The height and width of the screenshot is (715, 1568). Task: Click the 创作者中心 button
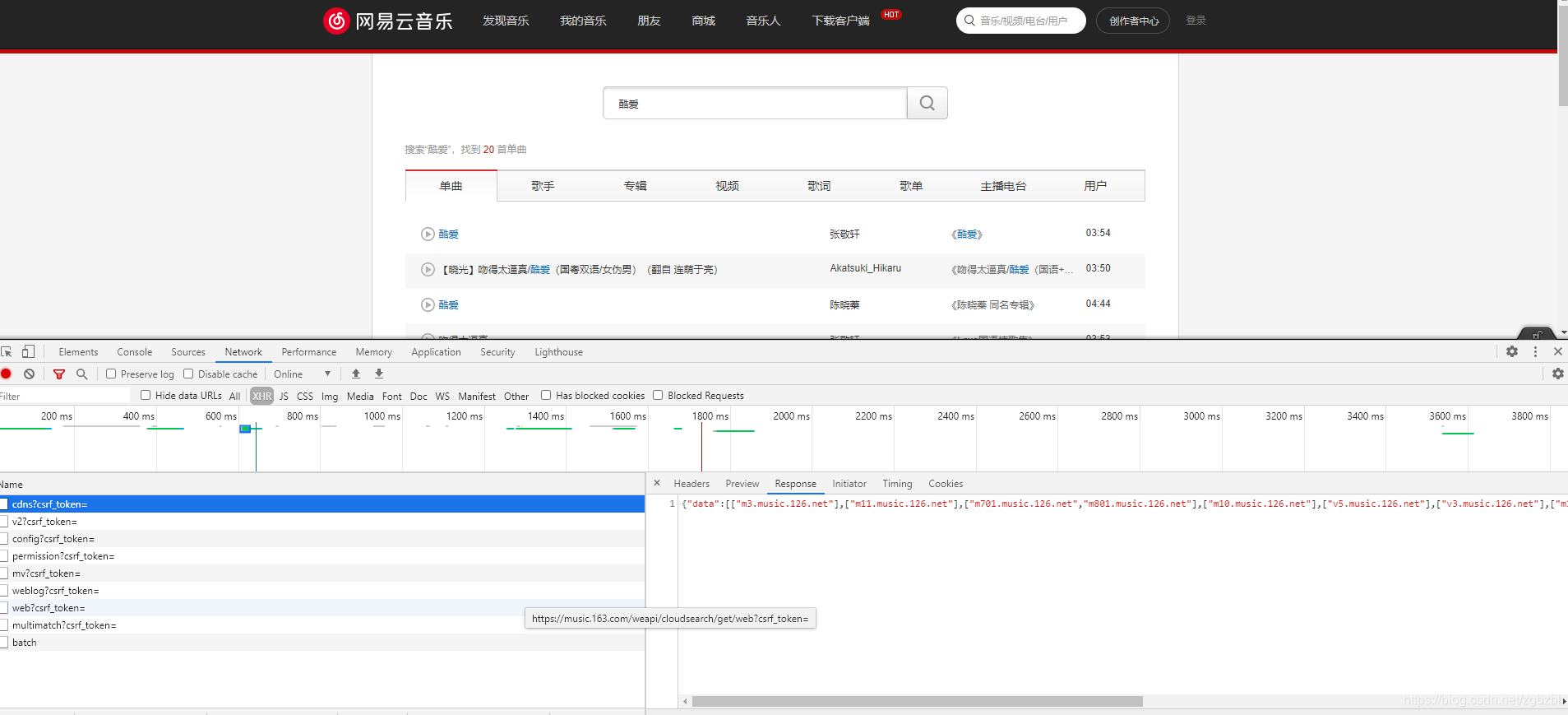[1133, 21]
